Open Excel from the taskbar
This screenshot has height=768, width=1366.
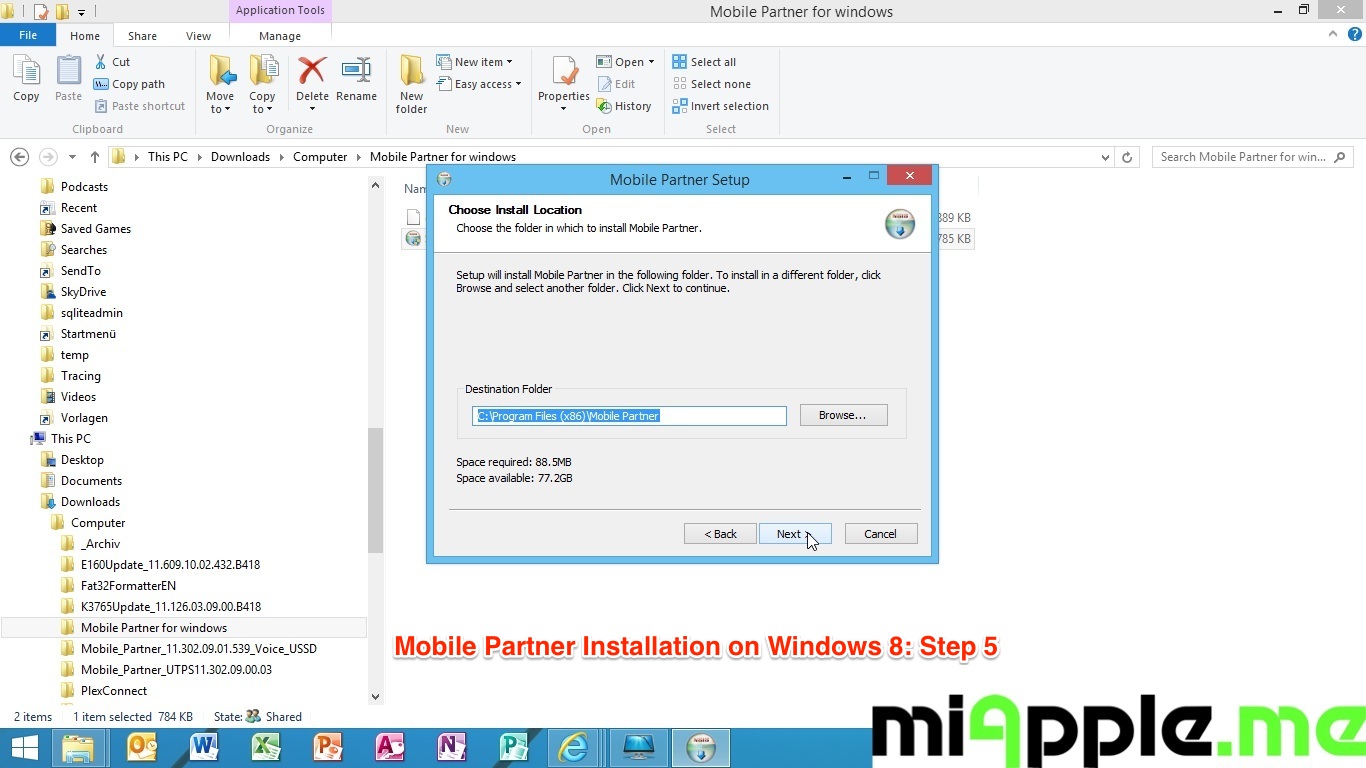coord(265,747)
